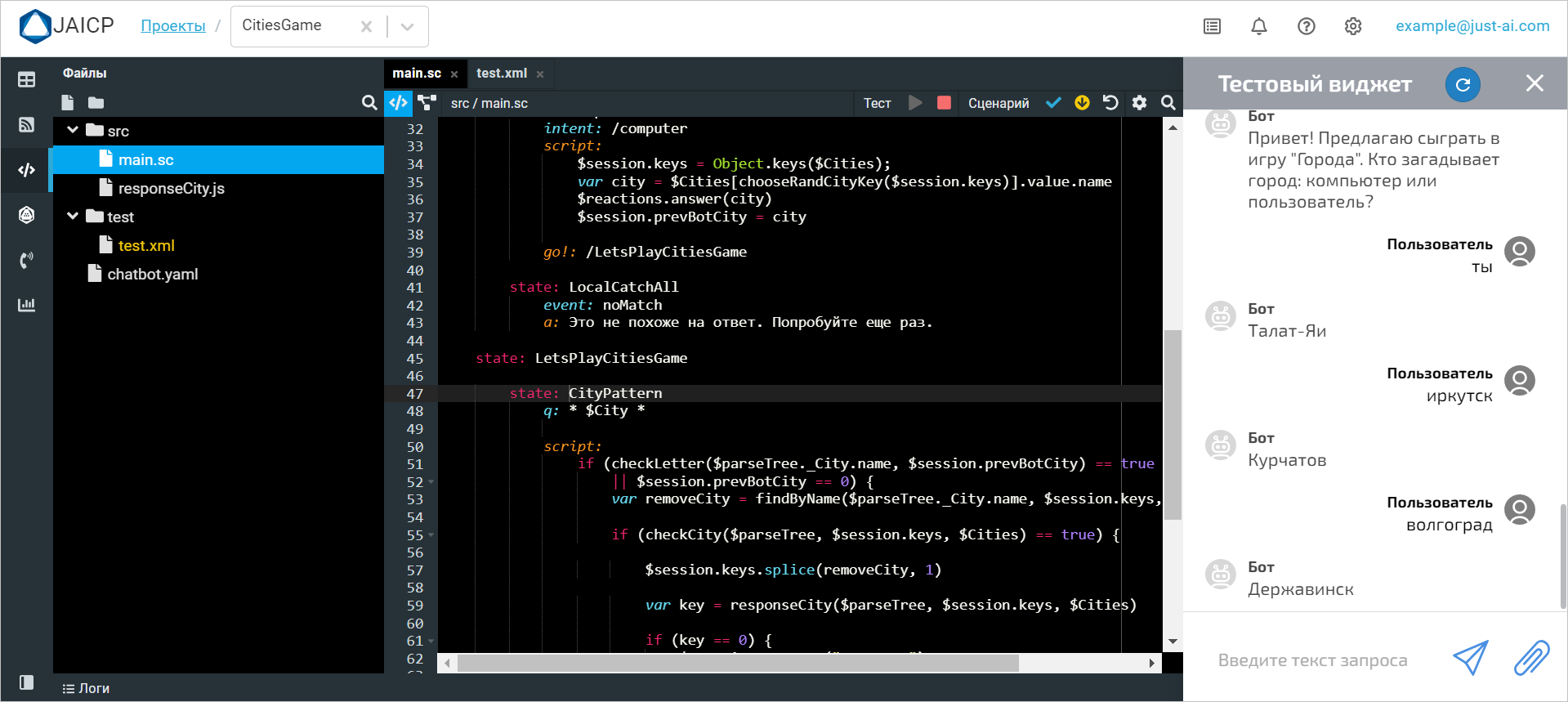The height and width of the screenshot is (702, 1568).
Task: Collapse the src folder
Action: pyautogui.click(x=73, y=131)
